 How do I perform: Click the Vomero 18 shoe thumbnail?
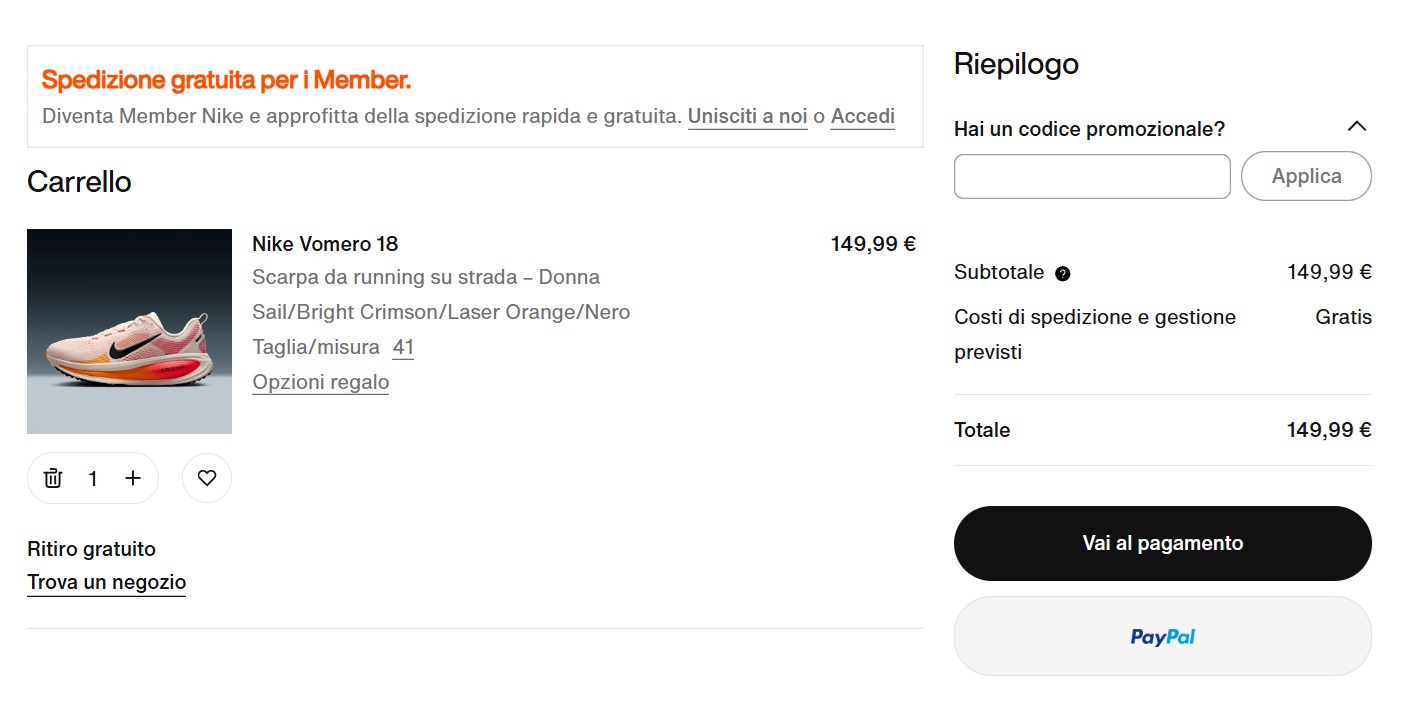[x=129, y=331]
